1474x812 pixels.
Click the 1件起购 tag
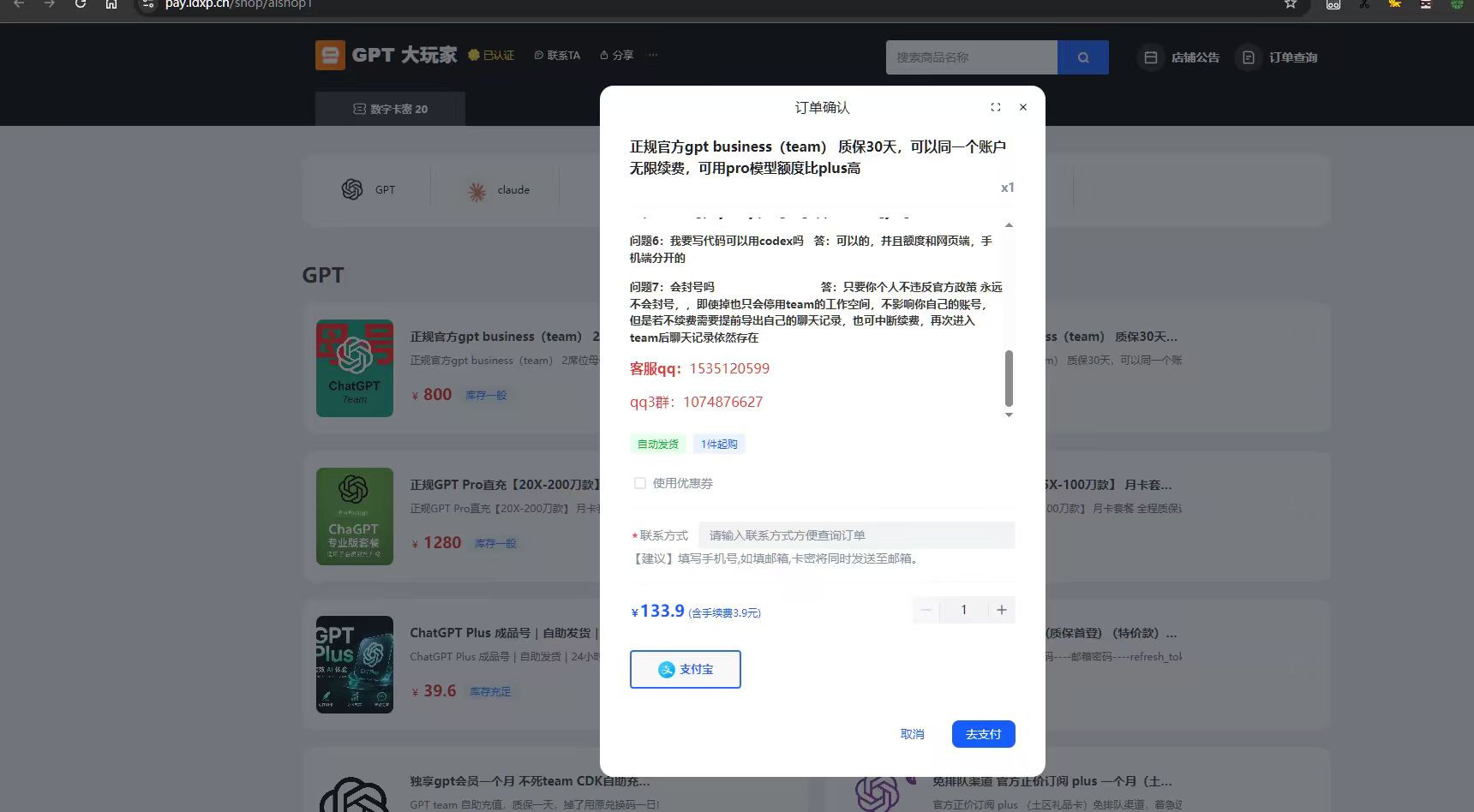[719, 444]
